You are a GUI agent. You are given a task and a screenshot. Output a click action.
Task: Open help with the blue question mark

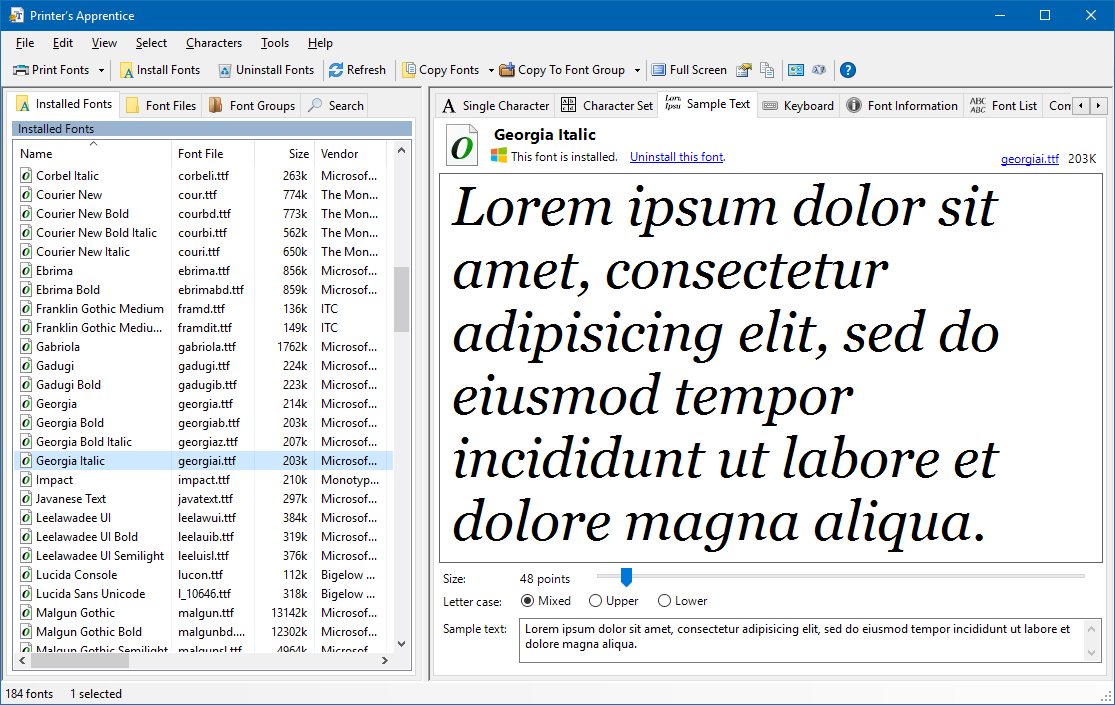[x=848, y=70]
